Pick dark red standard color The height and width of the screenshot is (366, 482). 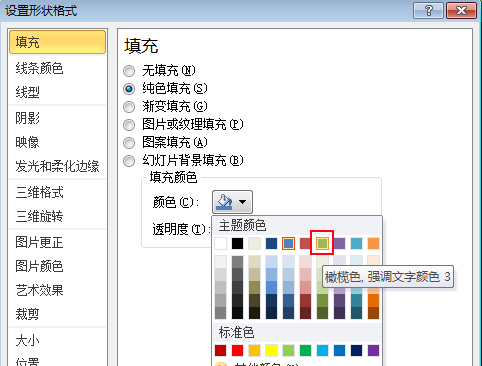(221, 351)
